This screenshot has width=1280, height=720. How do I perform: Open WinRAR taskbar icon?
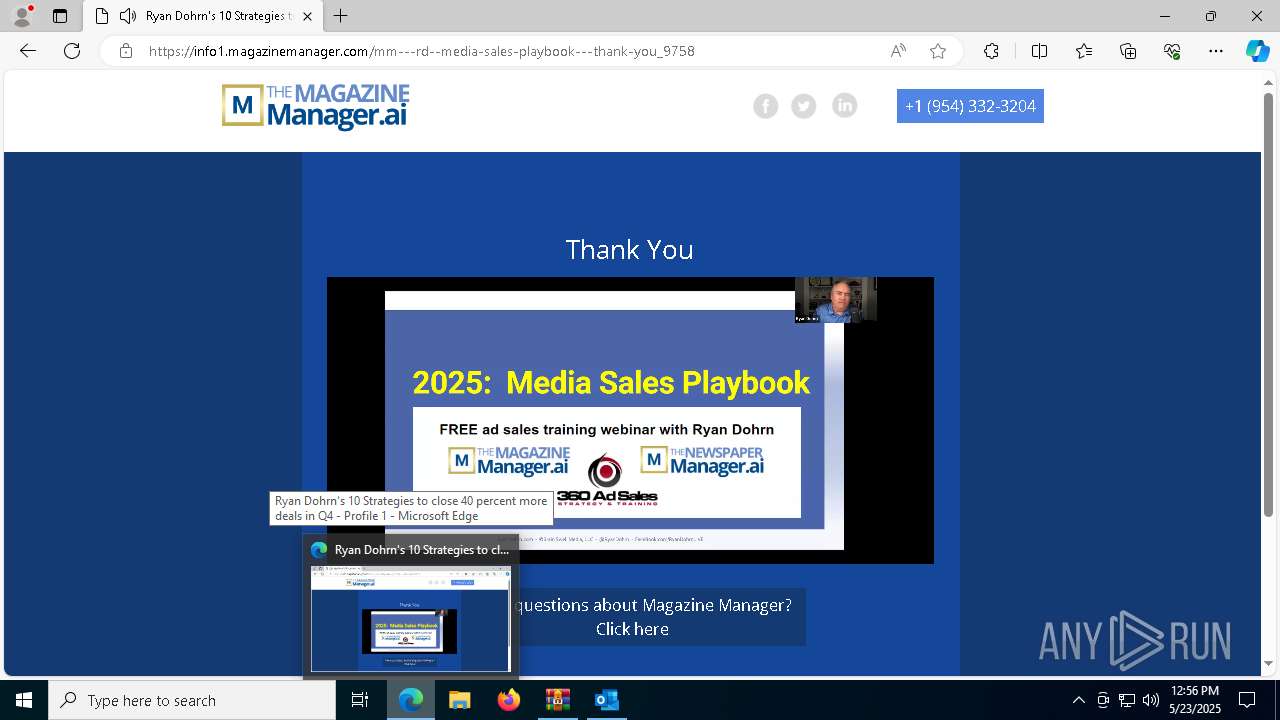point(557,700)
